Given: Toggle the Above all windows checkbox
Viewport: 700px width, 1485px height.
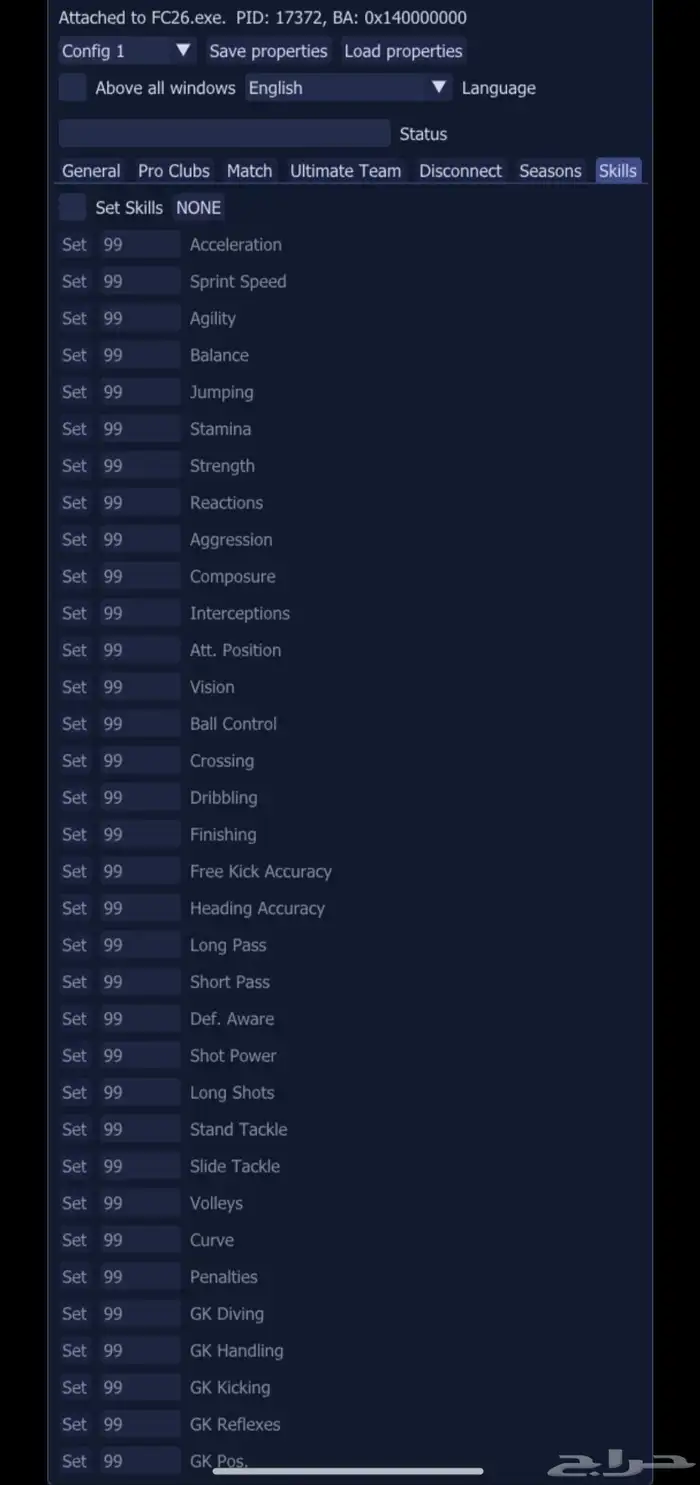Looking at the screenshot, I should (72, 88).
